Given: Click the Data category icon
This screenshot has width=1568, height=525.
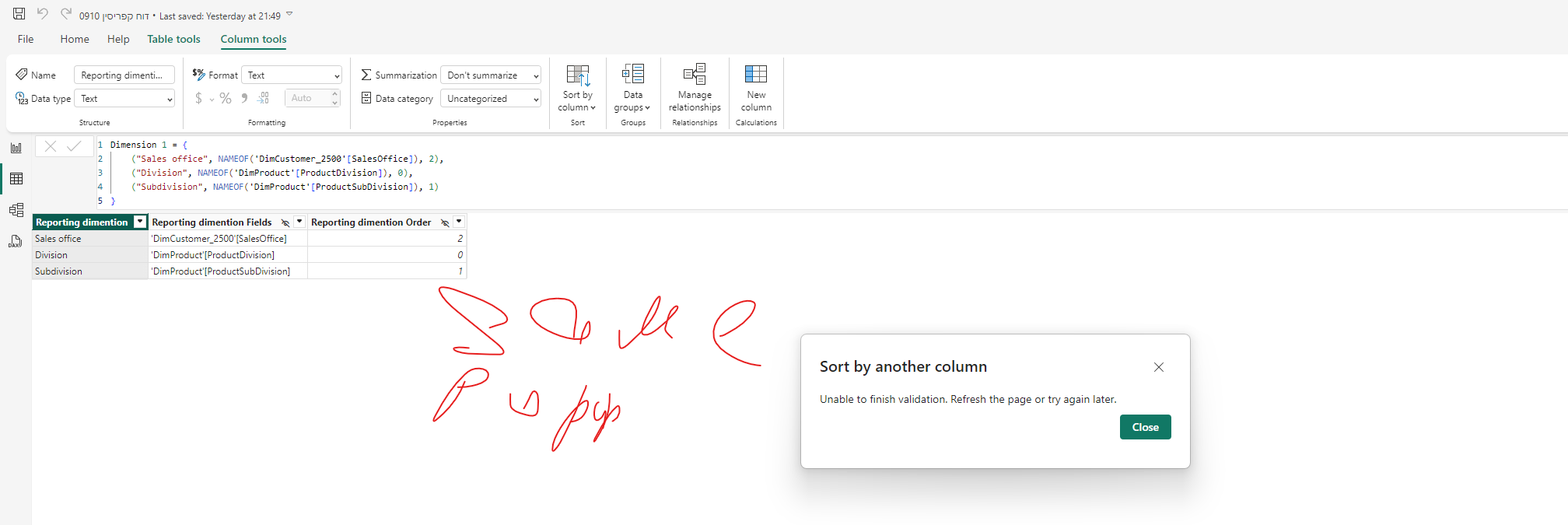Looking at the screenshot, I should [x=366, y=98].
